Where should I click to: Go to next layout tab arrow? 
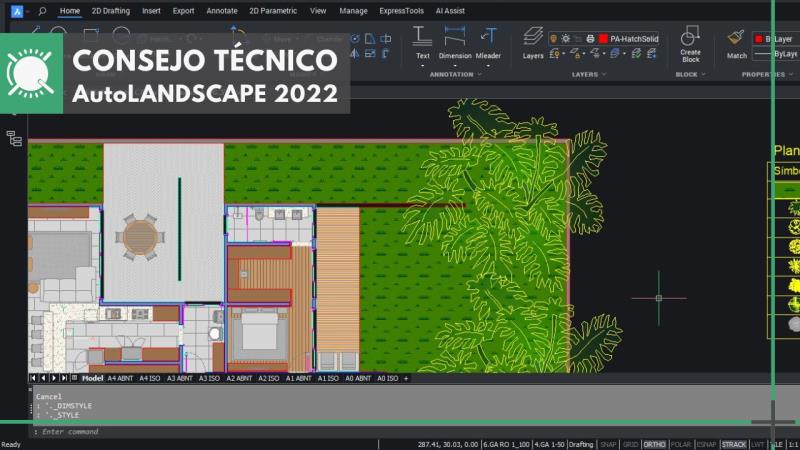pos(54,378)
